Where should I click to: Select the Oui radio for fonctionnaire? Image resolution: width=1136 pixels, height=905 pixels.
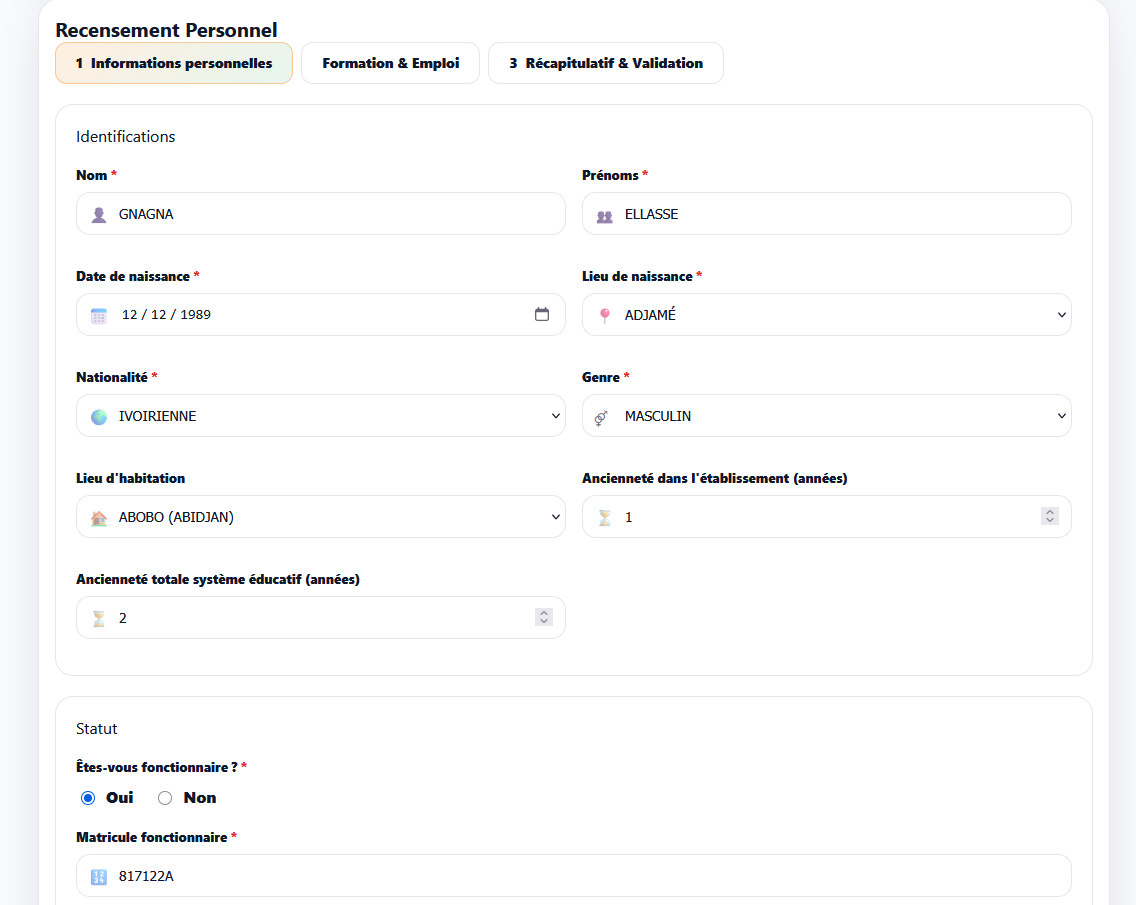88,798
